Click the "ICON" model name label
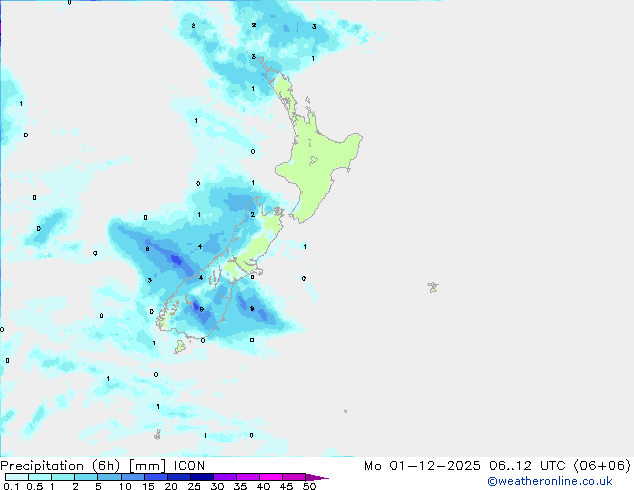The height and width of the screenshot is (490, 634). pyautogui.click(x=189, y=466)
